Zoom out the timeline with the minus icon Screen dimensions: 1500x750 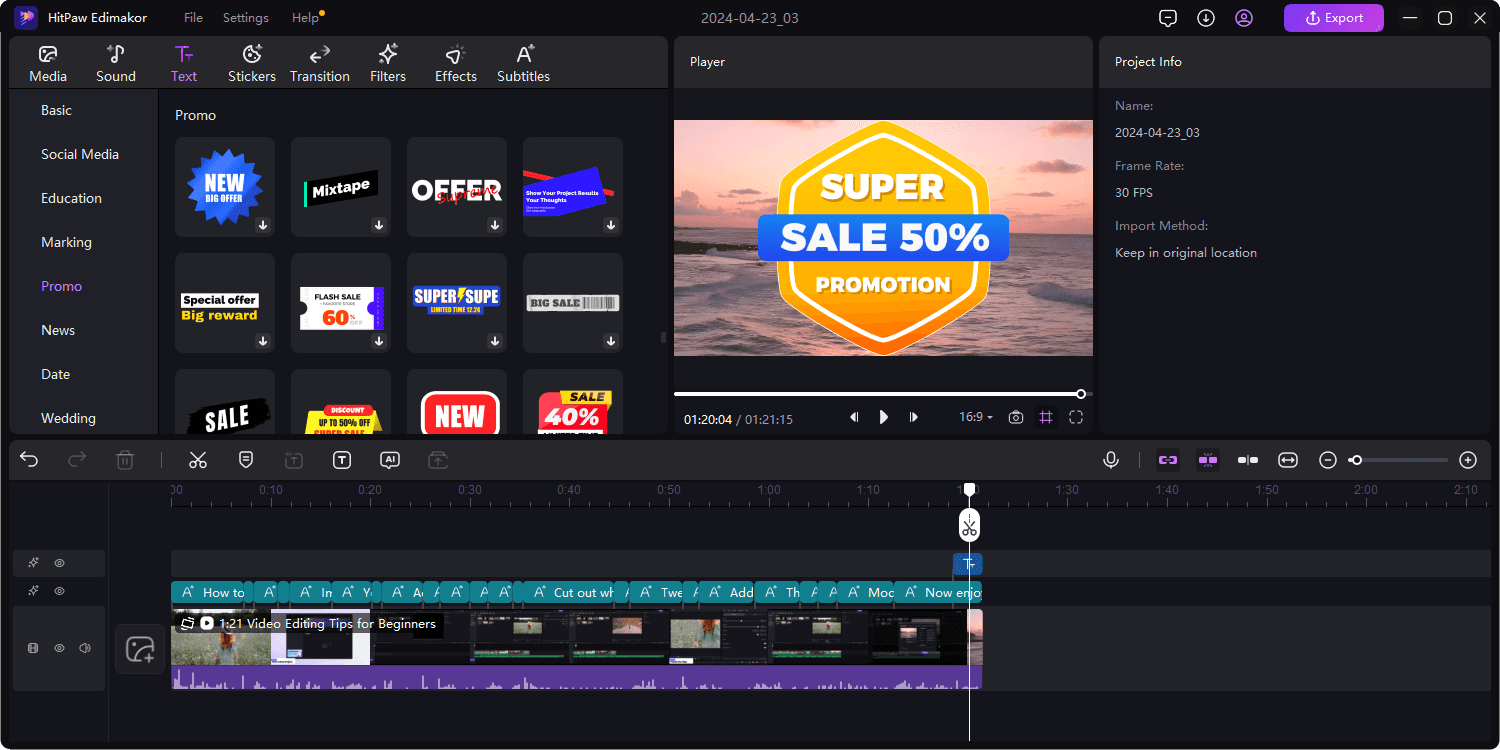1328,460
